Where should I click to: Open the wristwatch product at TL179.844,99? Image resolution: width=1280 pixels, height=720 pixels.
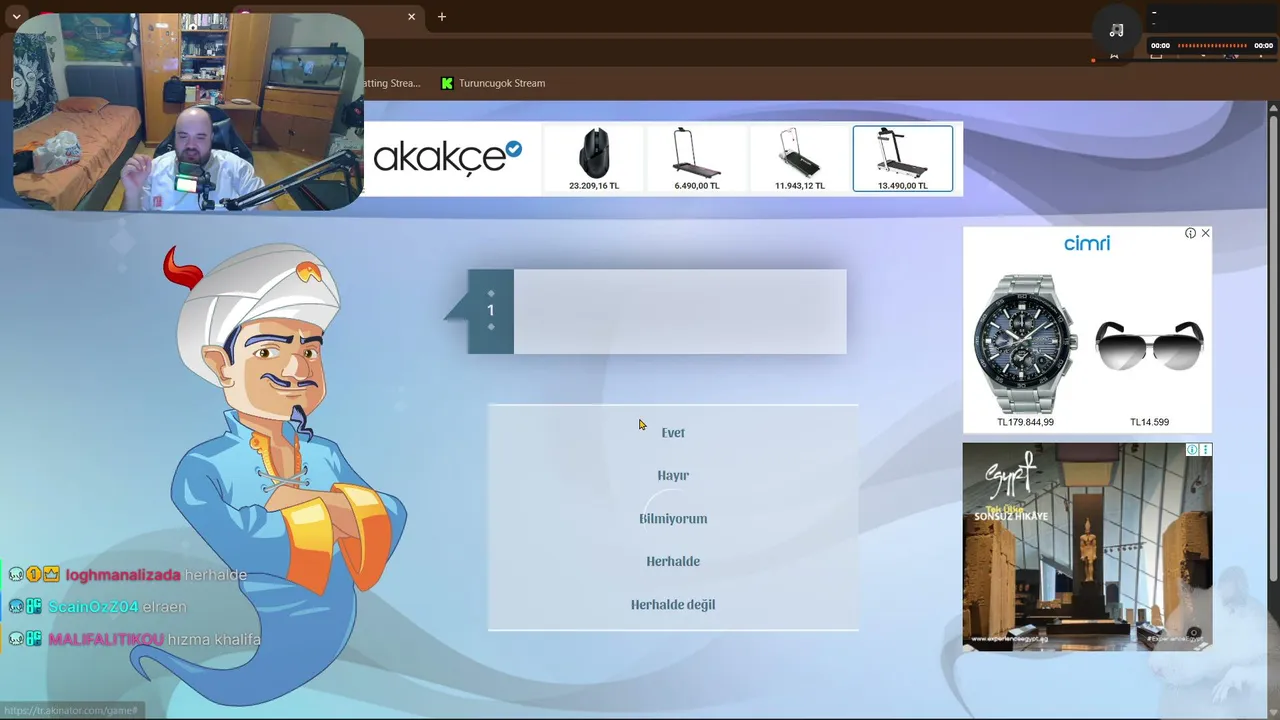pos(1025,350)
